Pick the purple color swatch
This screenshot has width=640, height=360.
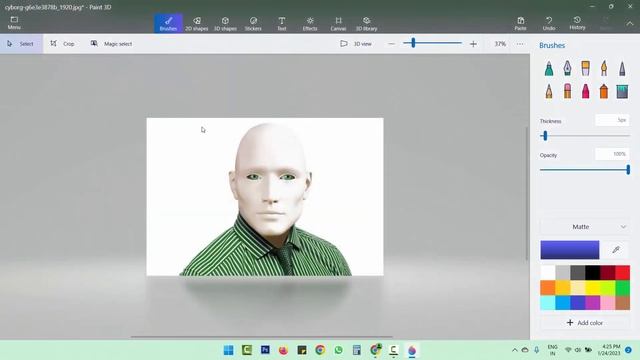click(x=593, y=303)
